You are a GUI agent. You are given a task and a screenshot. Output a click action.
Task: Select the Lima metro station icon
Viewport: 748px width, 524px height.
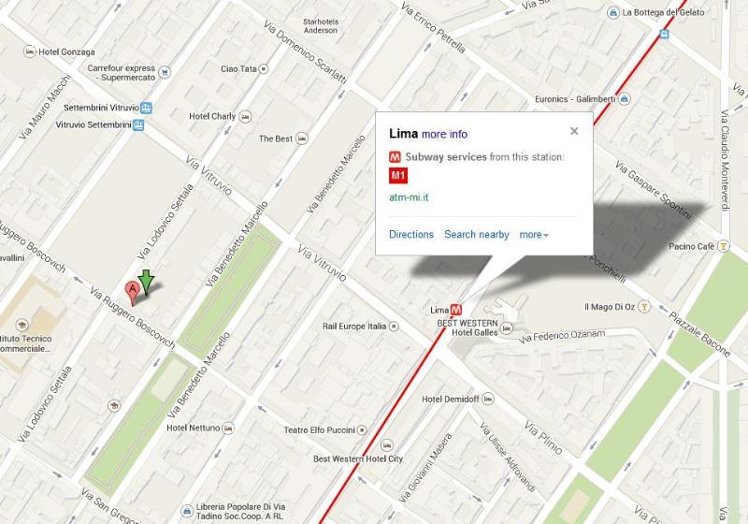point(456,310)
